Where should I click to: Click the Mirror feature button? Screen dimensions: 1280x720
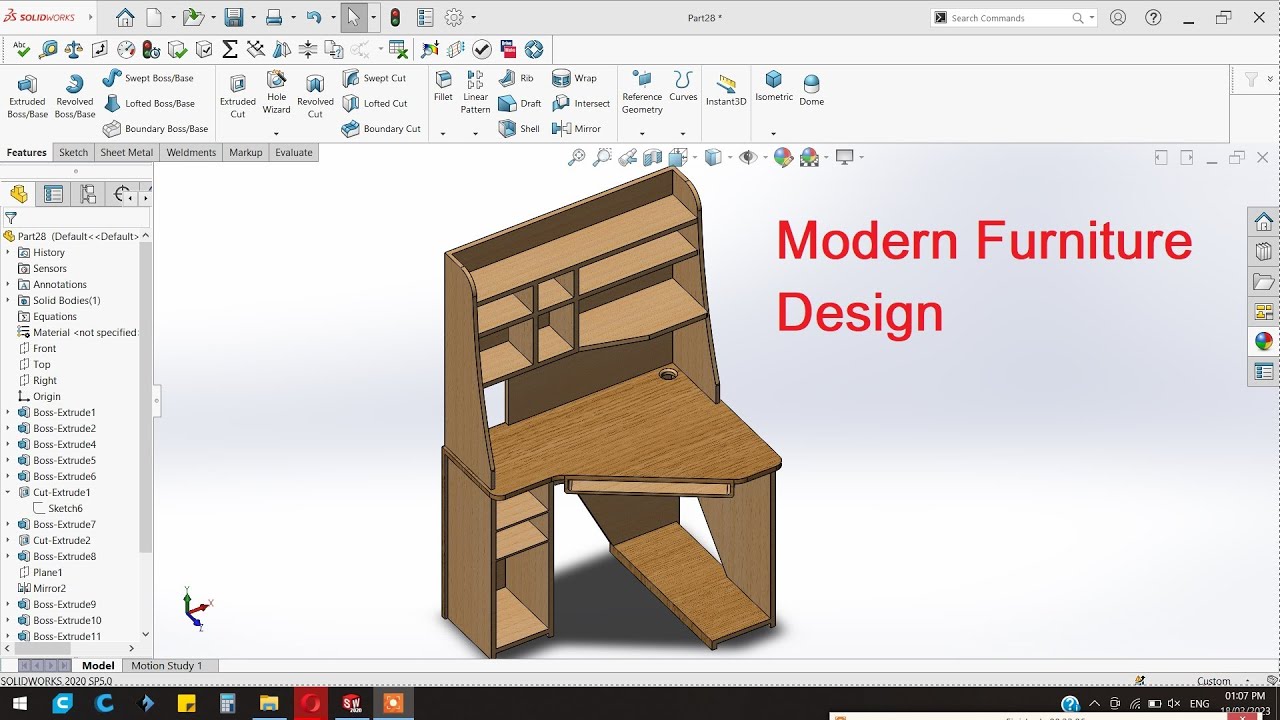(577, 129)
